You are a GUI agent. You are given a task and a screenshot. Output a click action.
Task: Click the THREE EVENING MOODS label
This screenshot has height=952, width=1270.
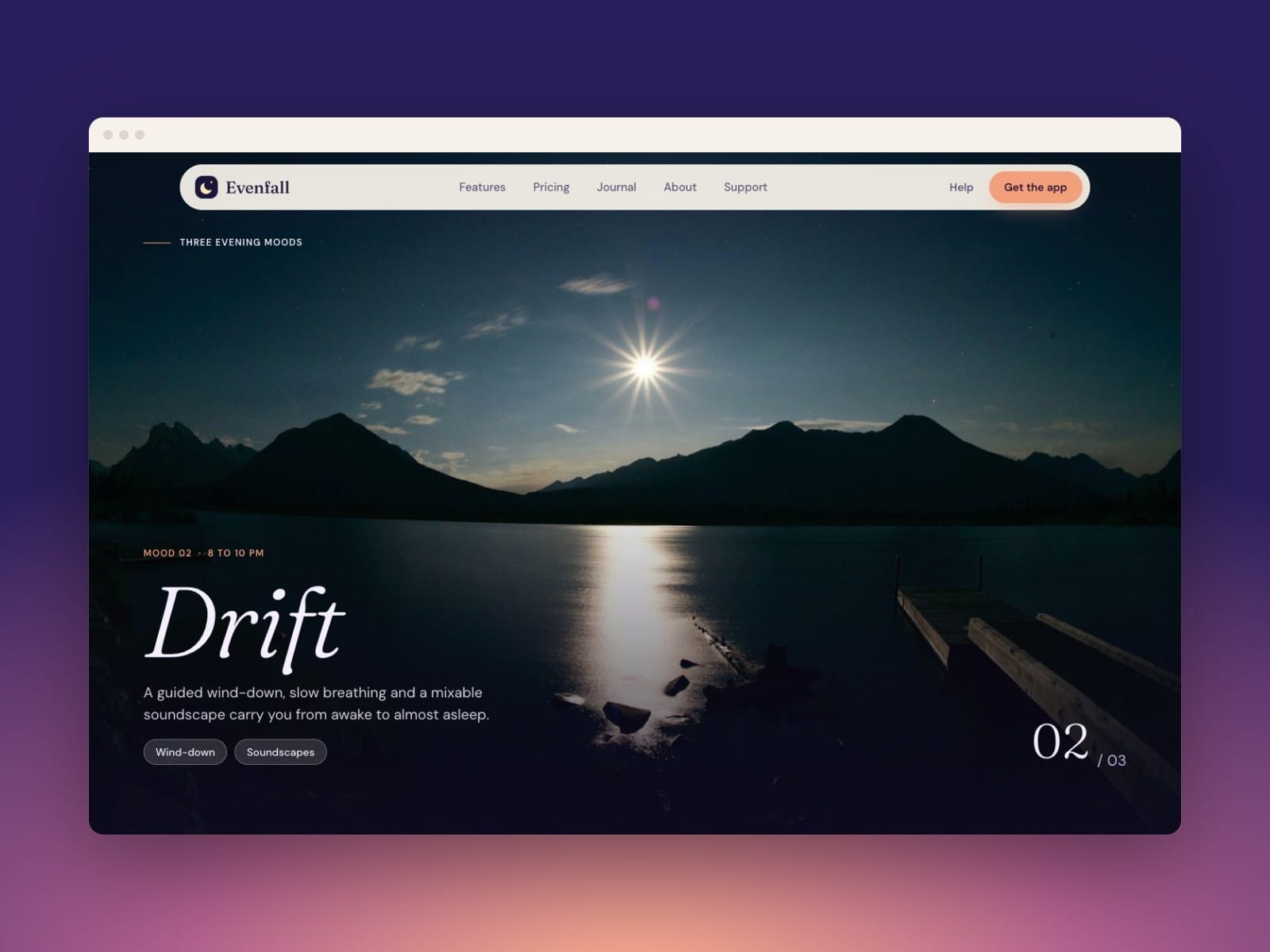241,243
